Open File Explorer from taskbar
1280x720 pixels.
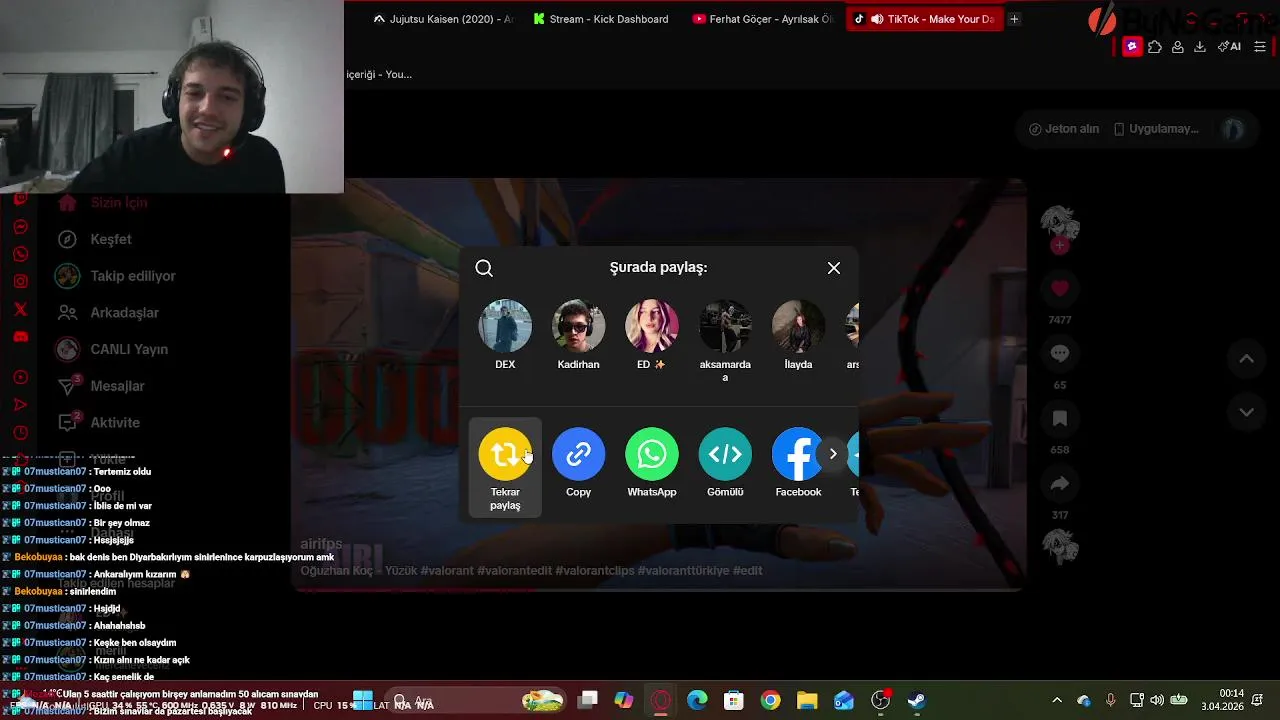(807, 701)
